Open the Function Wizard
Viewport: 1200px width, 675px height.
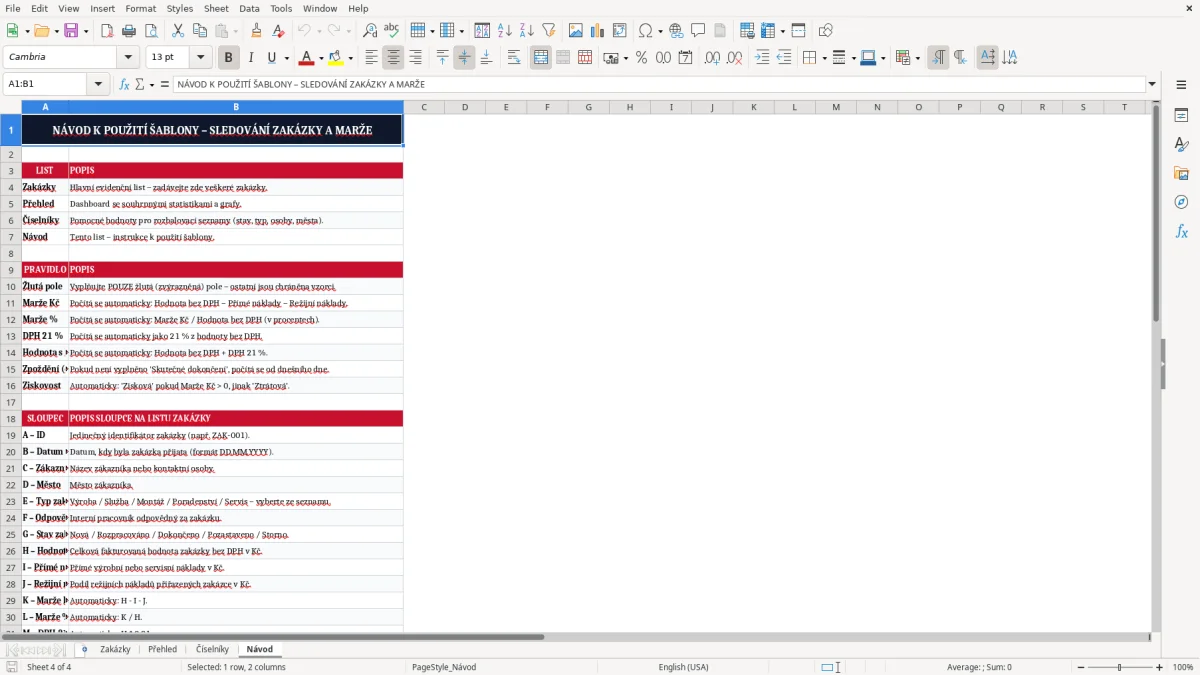point(124,85)
